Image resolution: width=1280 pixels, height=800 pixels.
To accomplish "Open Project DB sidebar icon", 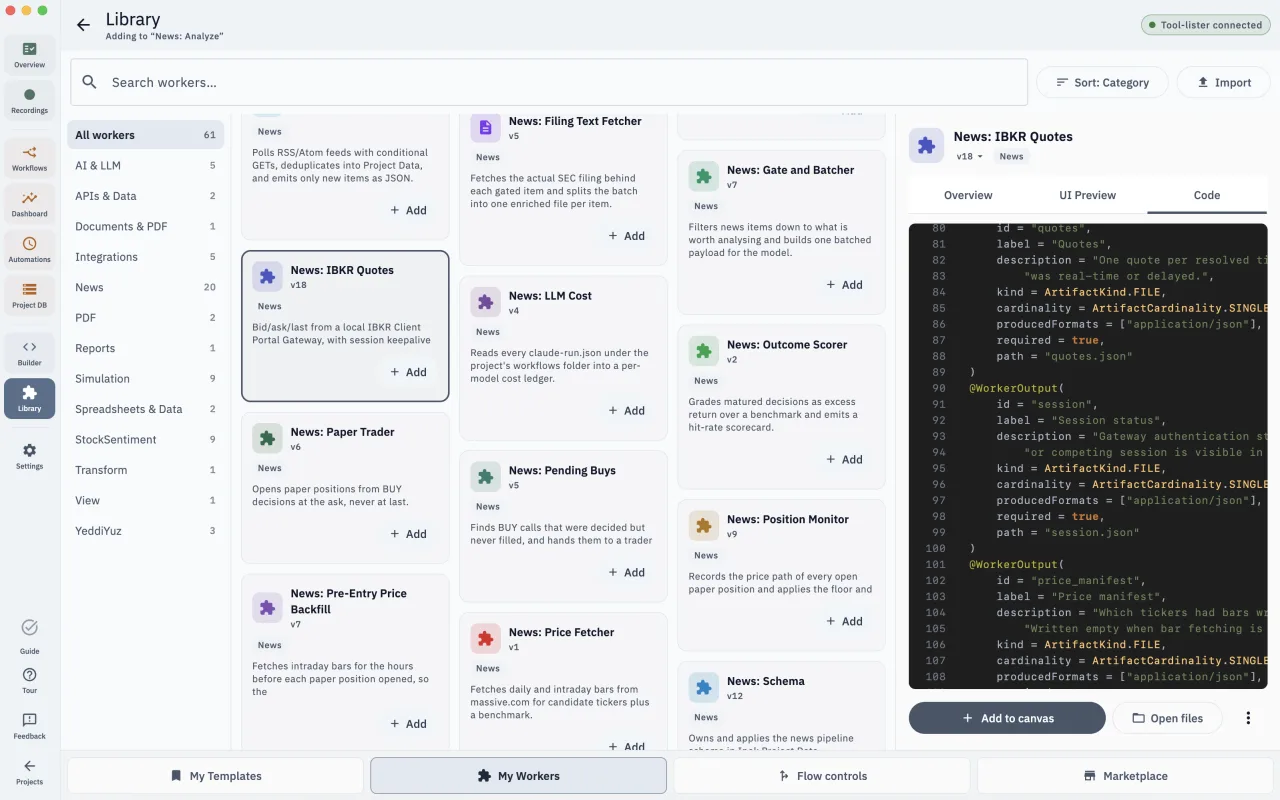I will (29, 295).
